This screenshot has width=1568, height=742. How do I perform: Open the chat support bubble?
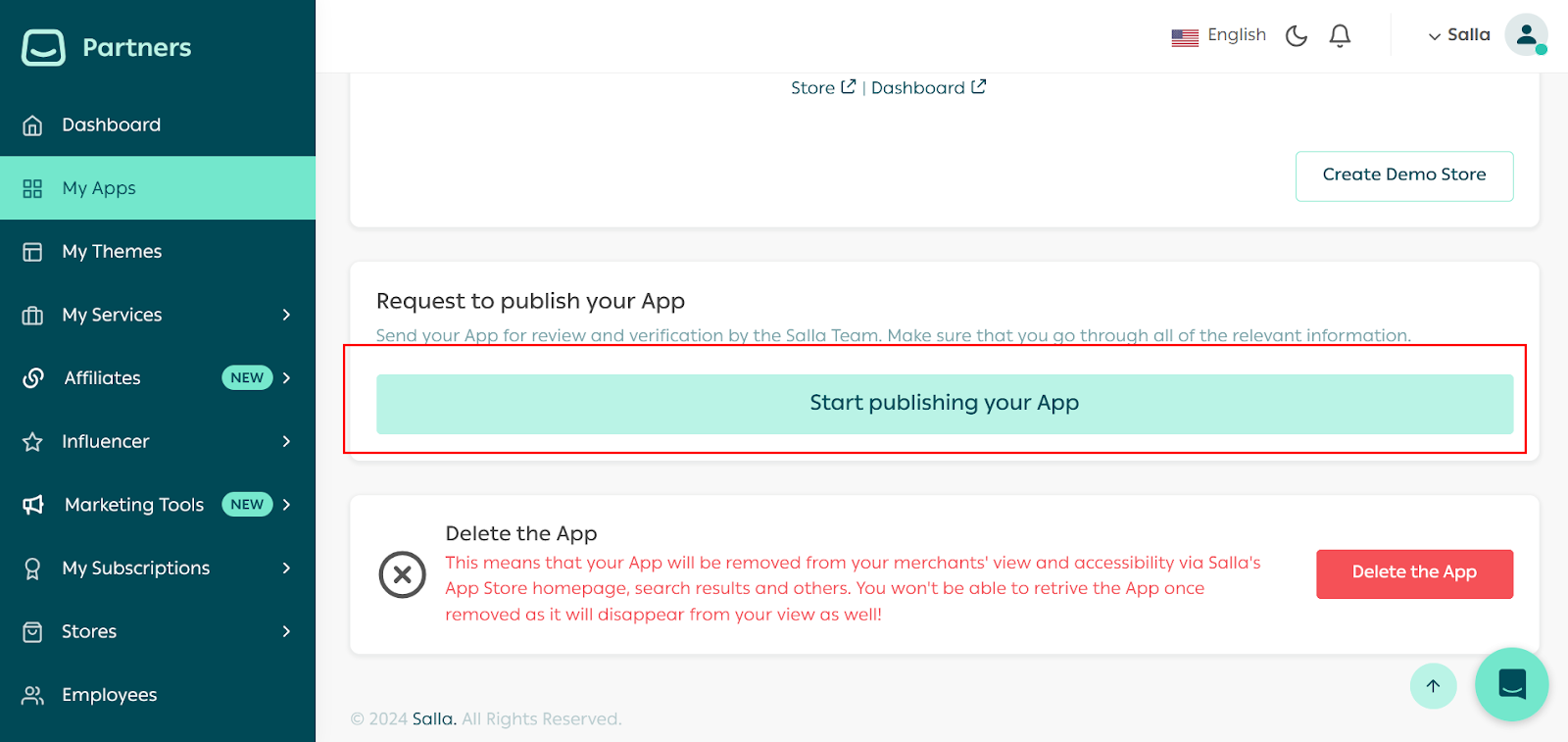pos(1511,684)
